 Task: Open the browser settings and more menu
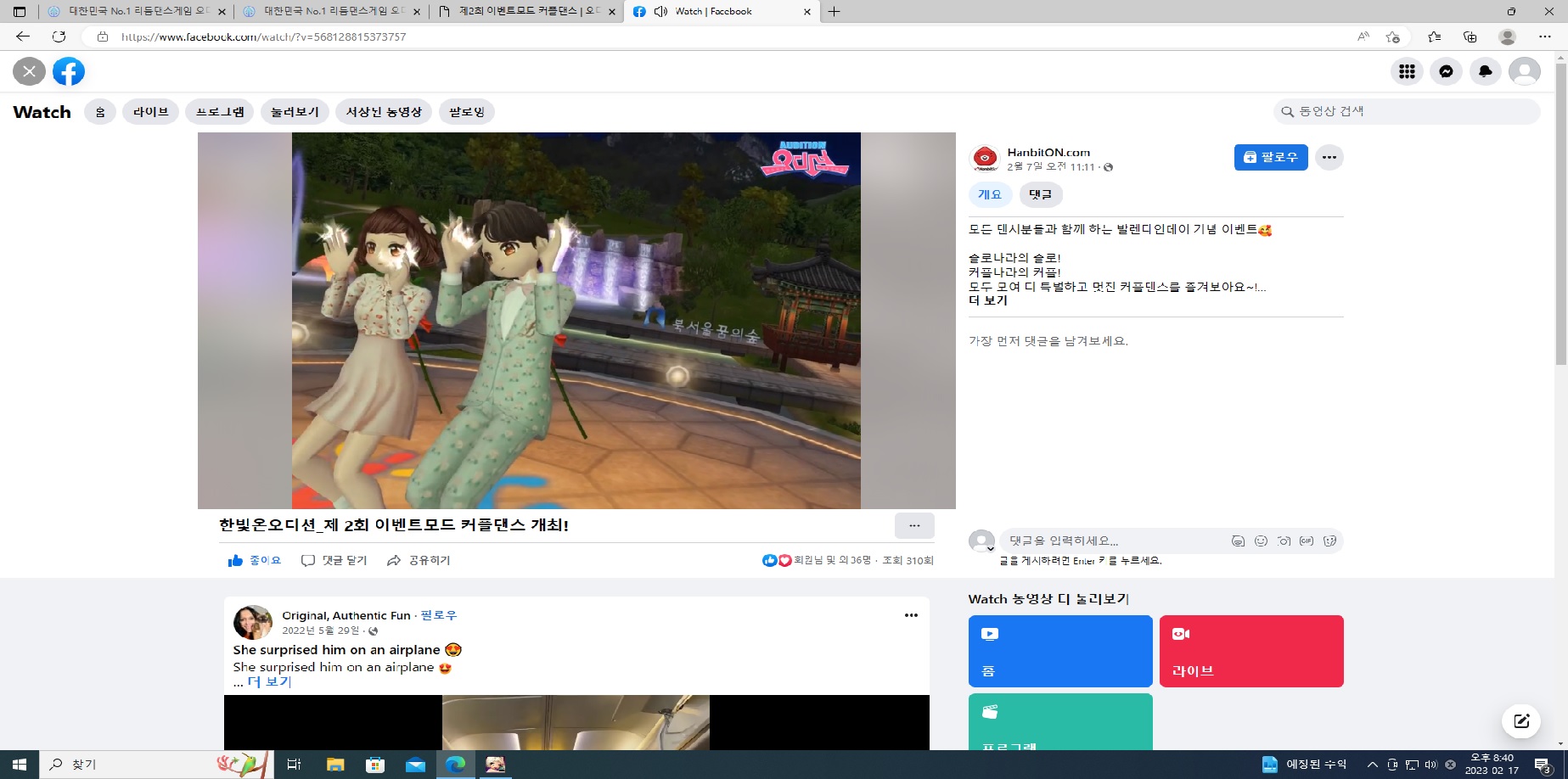click(1544, 36)
